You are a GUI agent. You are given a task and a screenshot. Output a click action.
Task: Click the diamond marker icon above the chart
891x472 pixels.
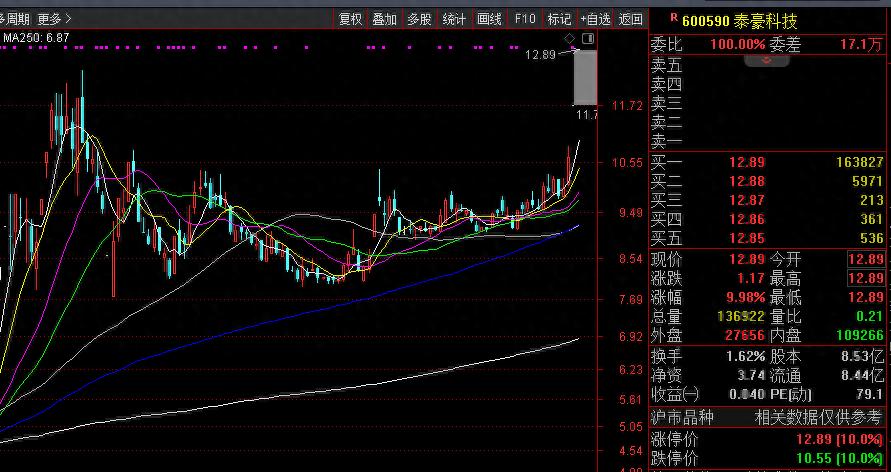point(570,39)
